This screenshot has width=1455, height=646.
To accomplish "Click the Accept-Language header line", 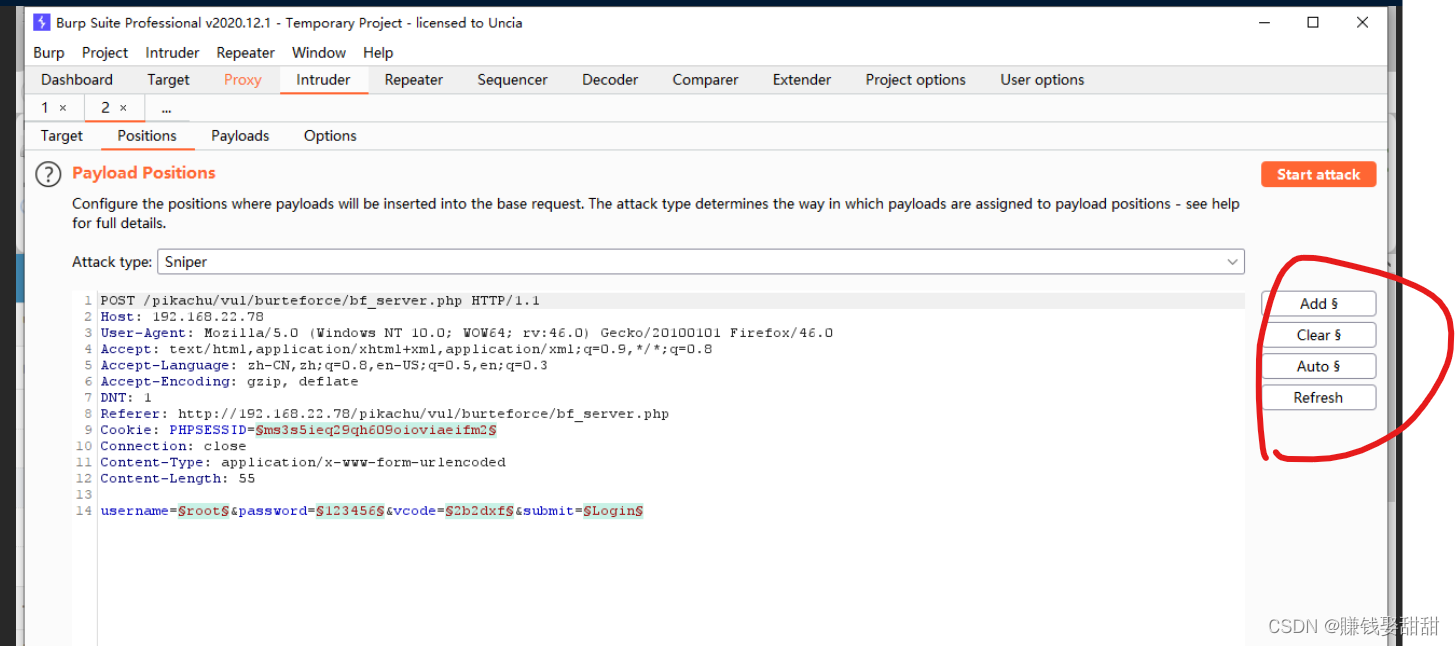I will (324, 365).
